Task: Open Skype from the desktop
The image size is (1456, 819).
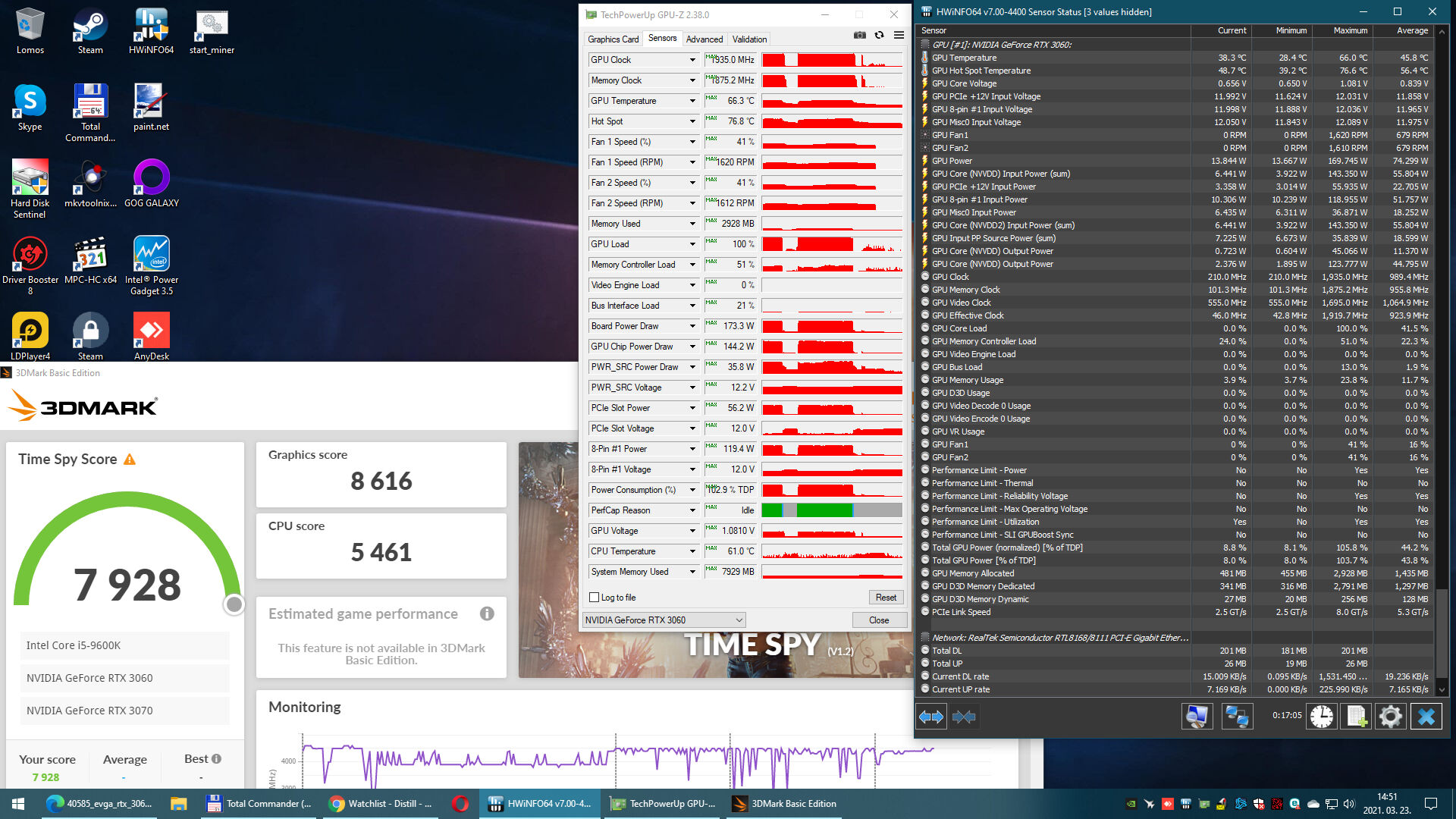Action: [30, 108]
